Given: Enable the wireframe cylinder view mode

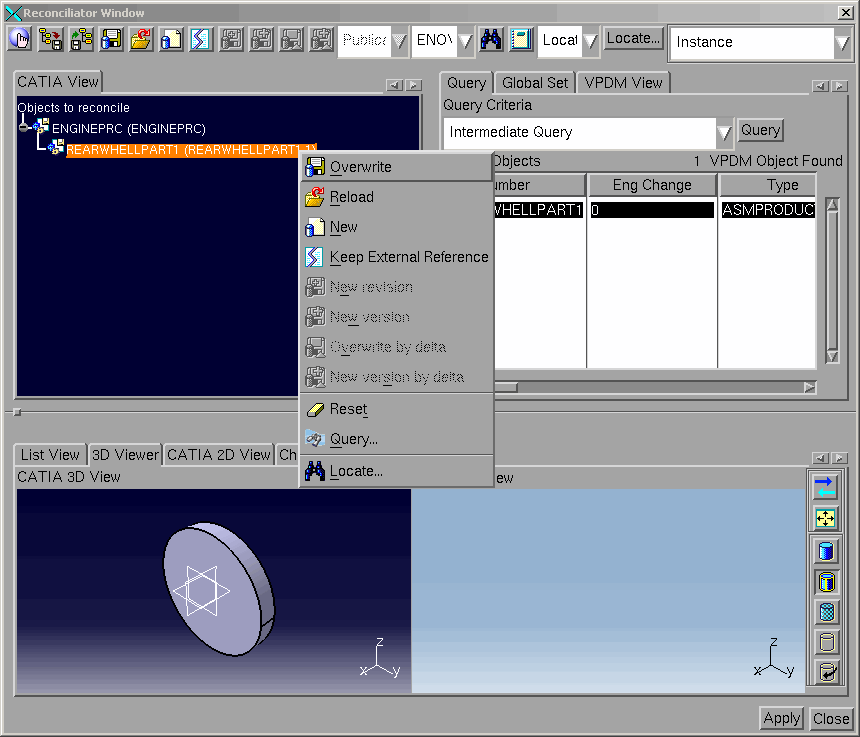Looking at the screenshot, I should point(825,642).
